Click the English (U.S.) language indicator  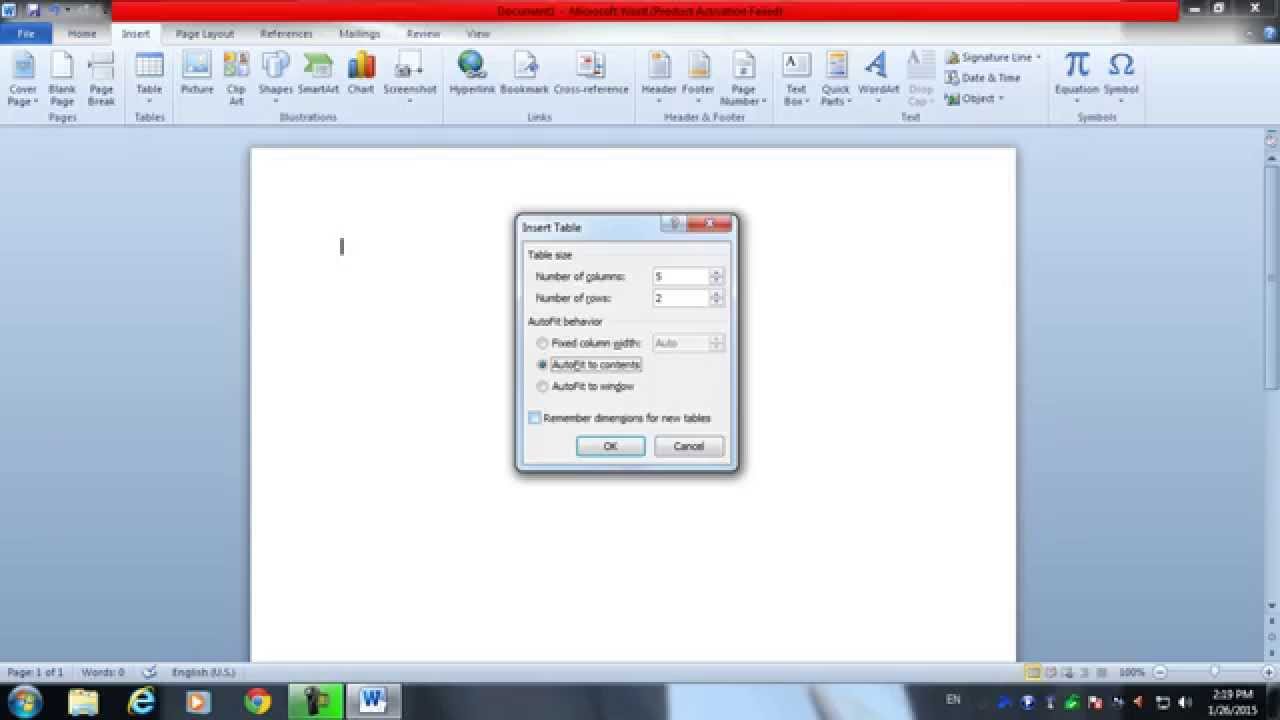click(204, 672)
